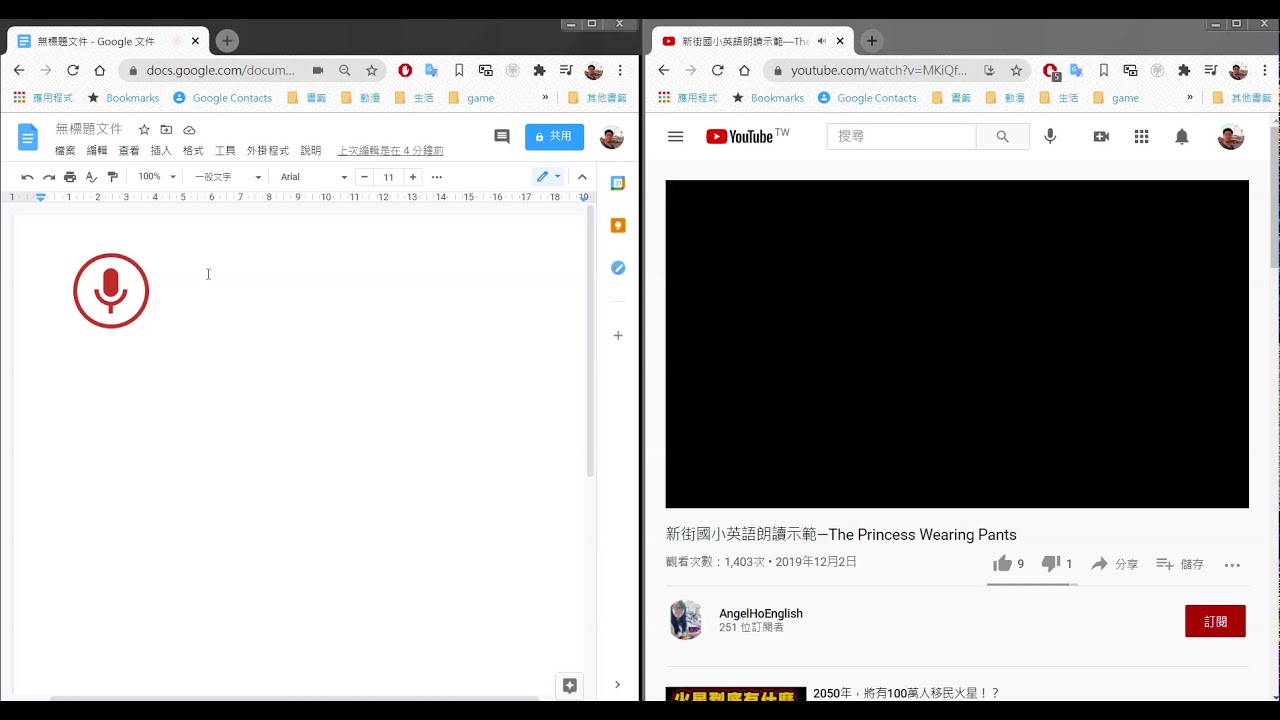
Task: Click the YouTube voice search microphone
Action: tap(1050, 137)
